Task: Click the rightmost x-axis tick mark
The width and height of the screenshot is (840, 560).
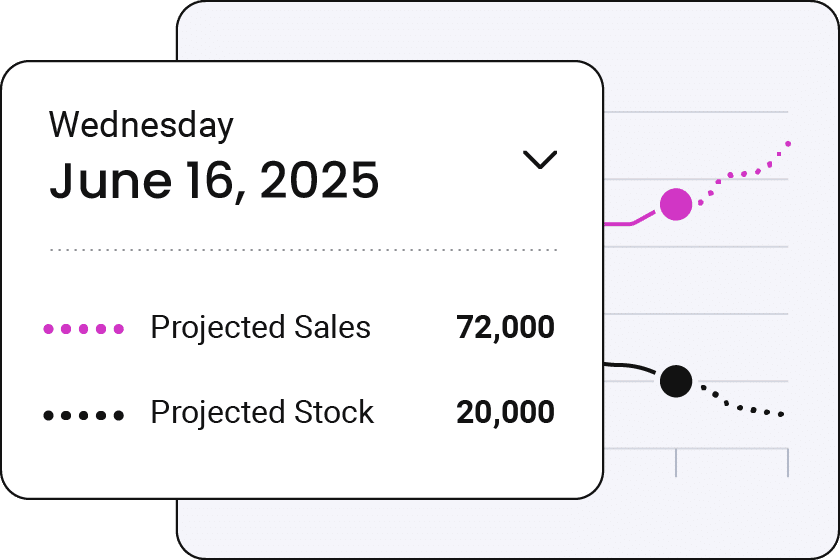Action: (x=788, y=462)
